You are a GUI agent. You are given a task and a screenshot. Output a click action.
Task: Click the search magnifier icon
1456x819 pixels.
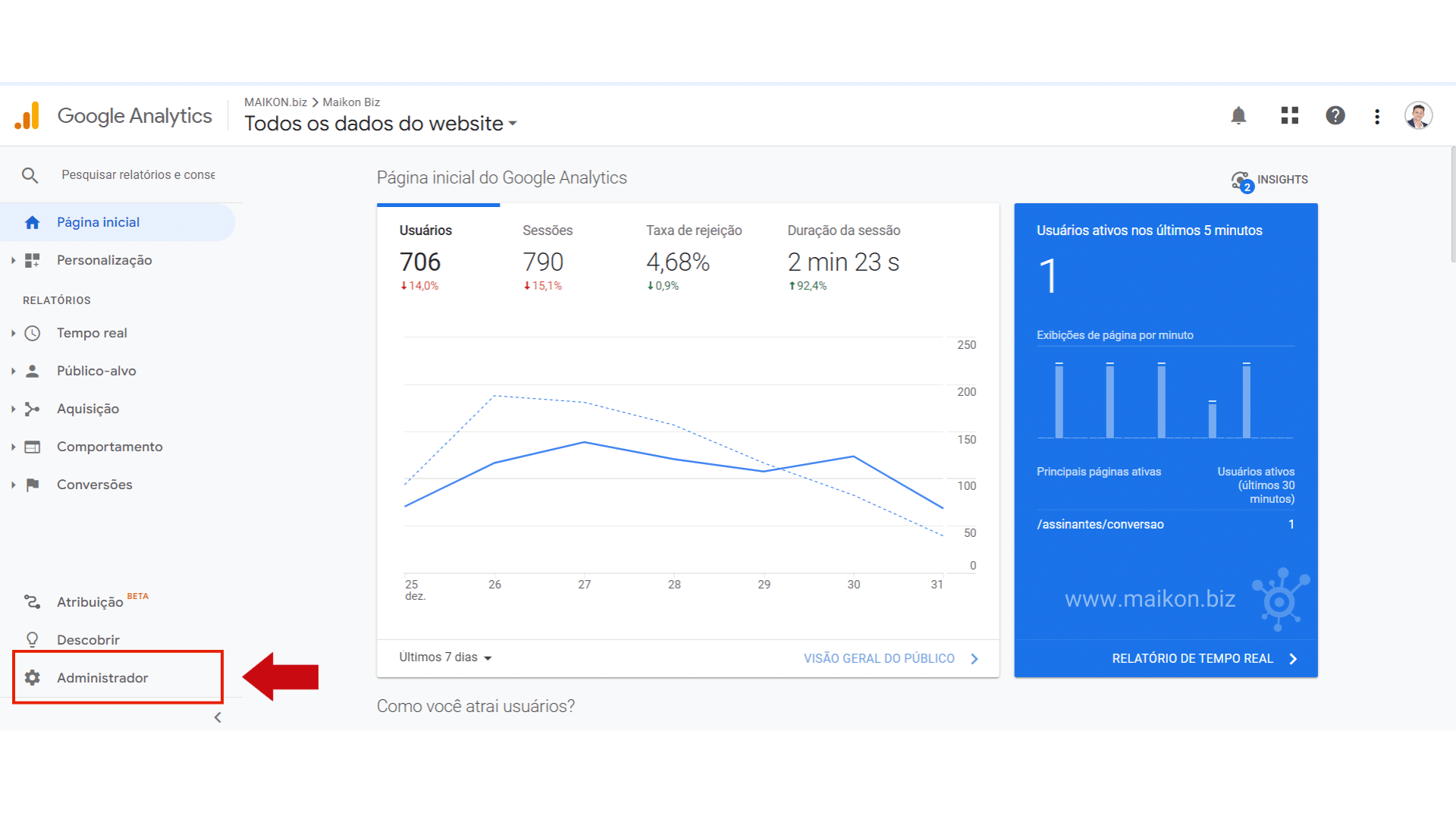point(30,175)
